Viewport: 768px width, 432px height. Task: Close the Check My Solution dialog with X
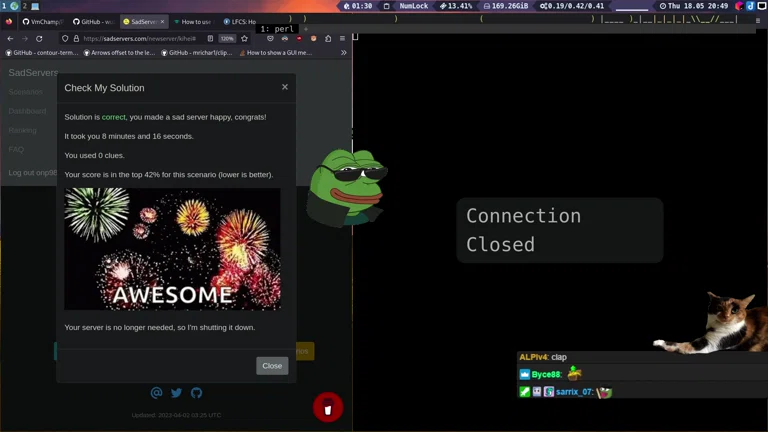285,87
